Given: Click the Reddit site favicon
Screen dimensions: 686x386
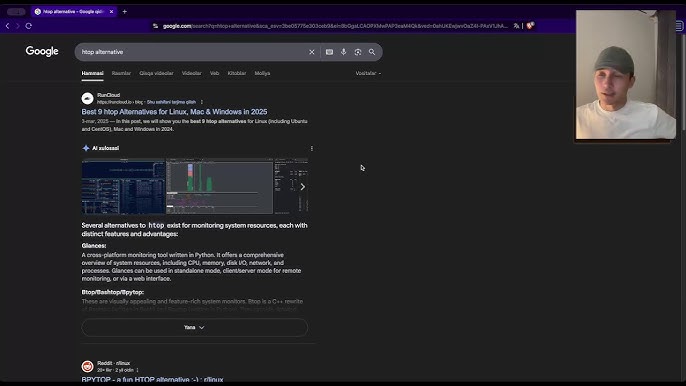Looking at the screenshot, I should (x=88, y=366).
